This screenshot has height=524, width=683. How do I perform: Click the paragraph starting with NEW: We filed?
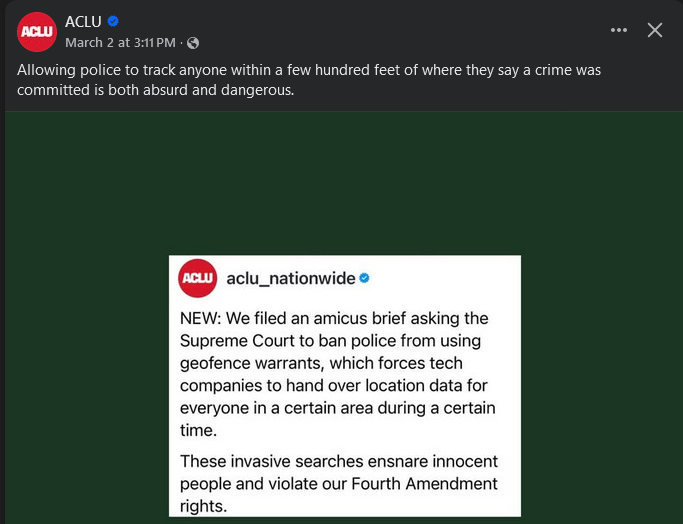[338, 374]
